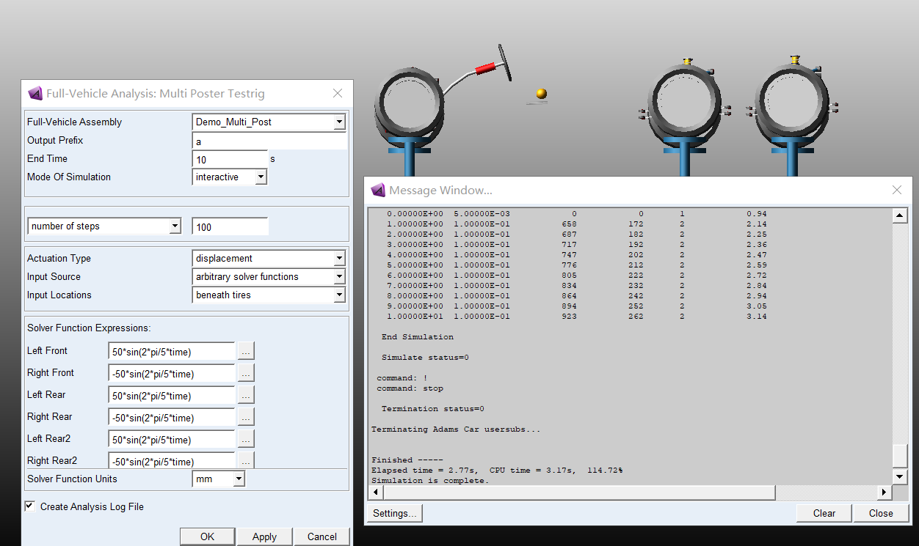
Task: Click the steering wheel in the 3D view
Action: (505, 62)
